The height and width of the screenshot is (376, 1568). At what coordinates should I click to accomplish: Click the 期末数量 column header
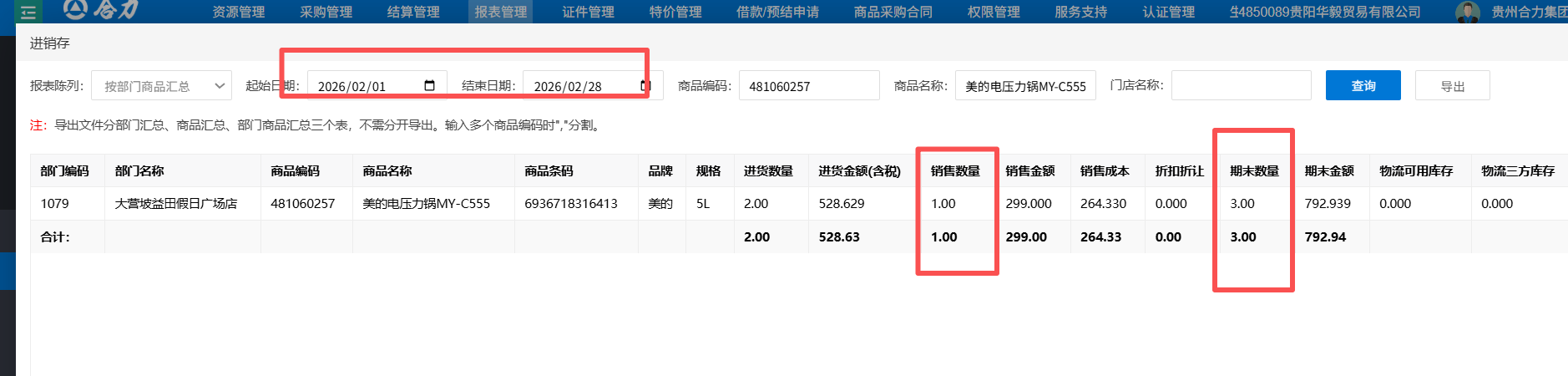[x=1254, y=170]
